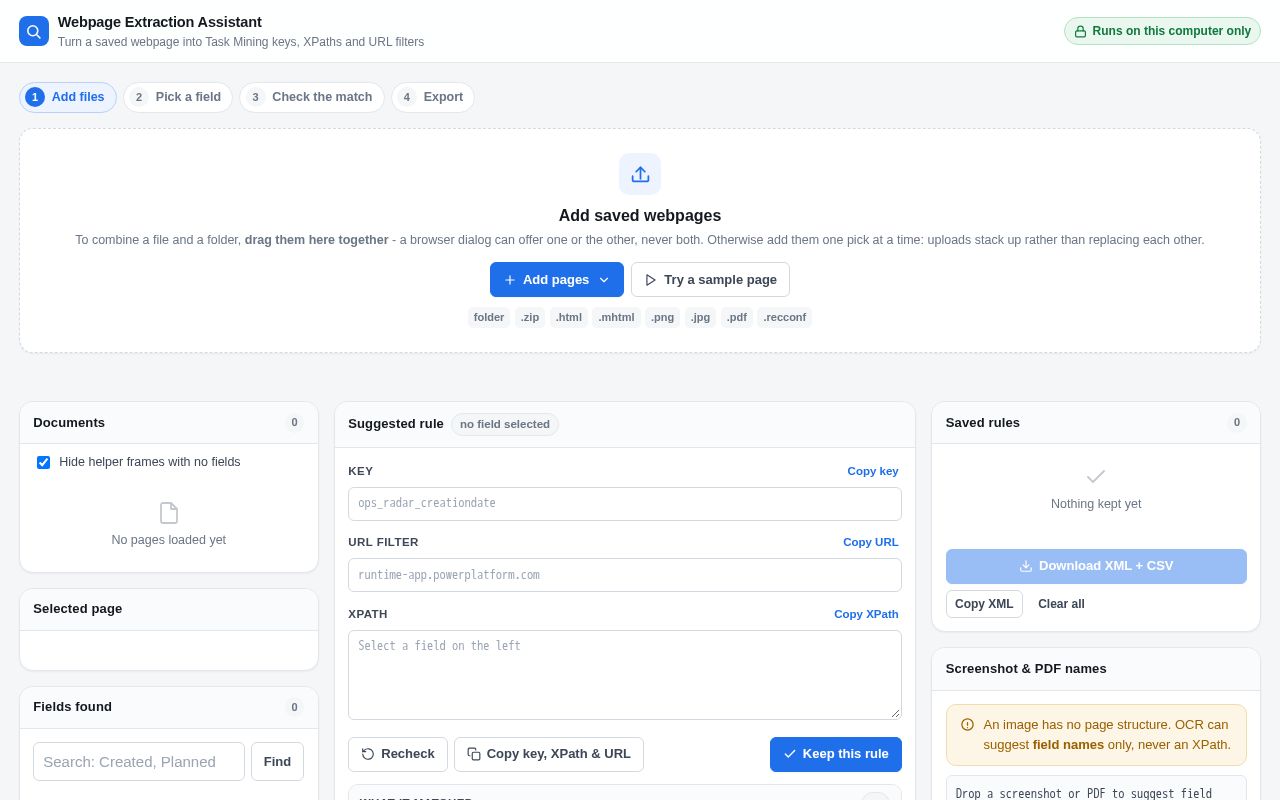This screenshot has height=800, width=1280.
Task: Click Try a sample page
Action: (710, 280)
